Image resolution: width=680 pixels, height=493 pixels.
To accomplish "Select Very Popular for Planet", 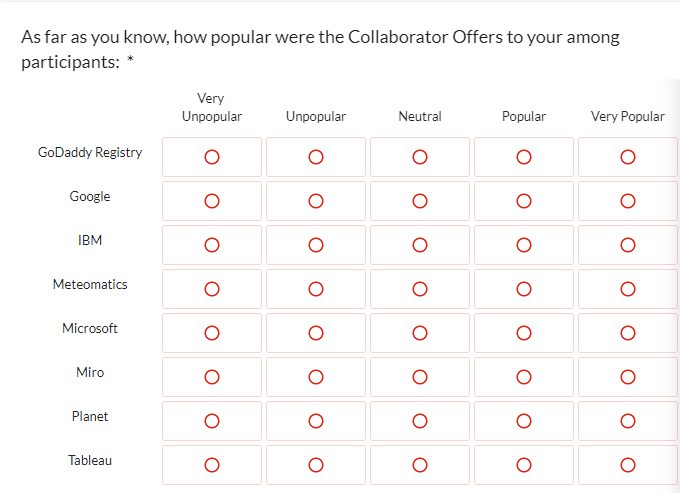I will [628, 421].
